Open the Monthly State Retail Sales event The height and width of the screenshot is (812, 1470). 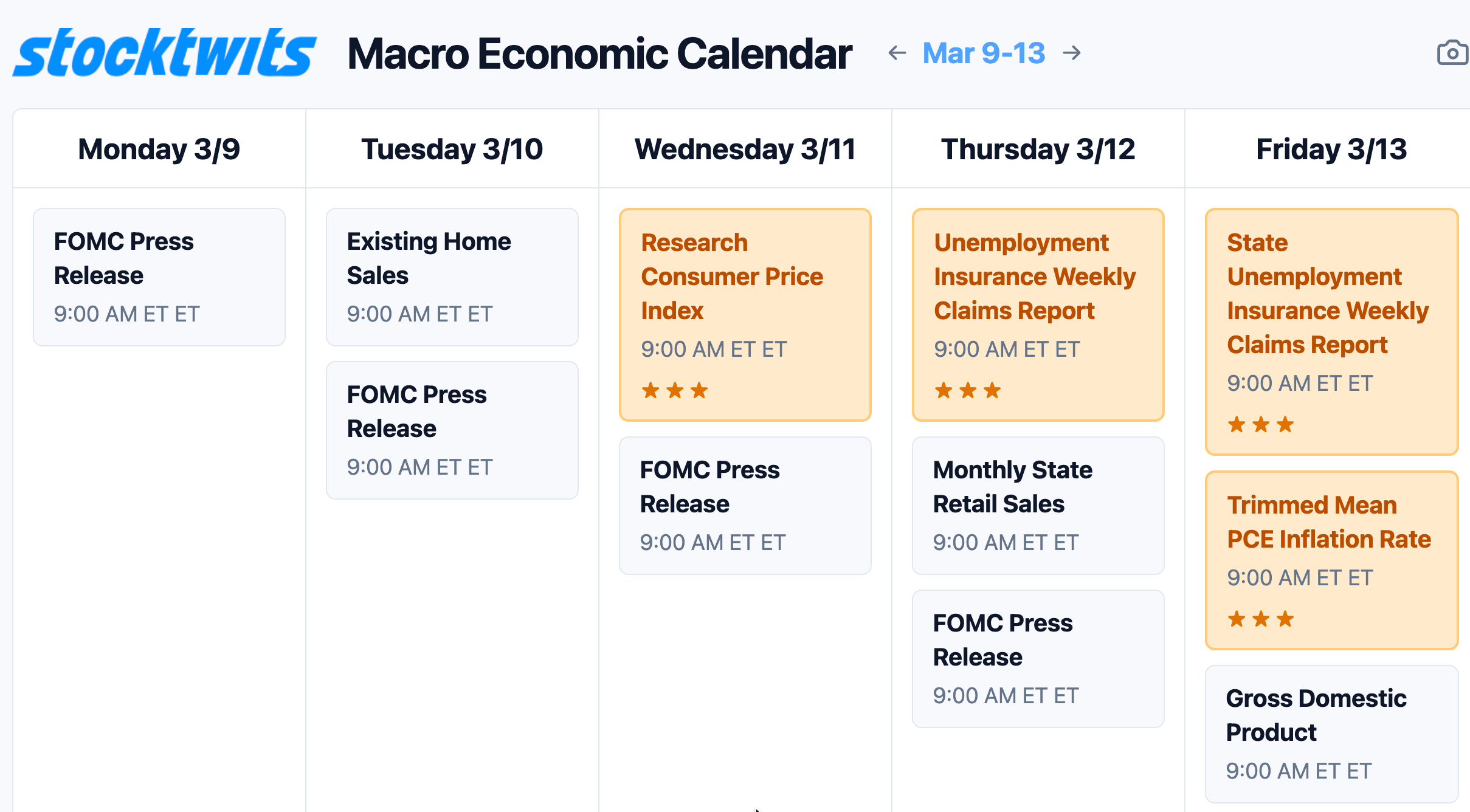point(1038,504)
